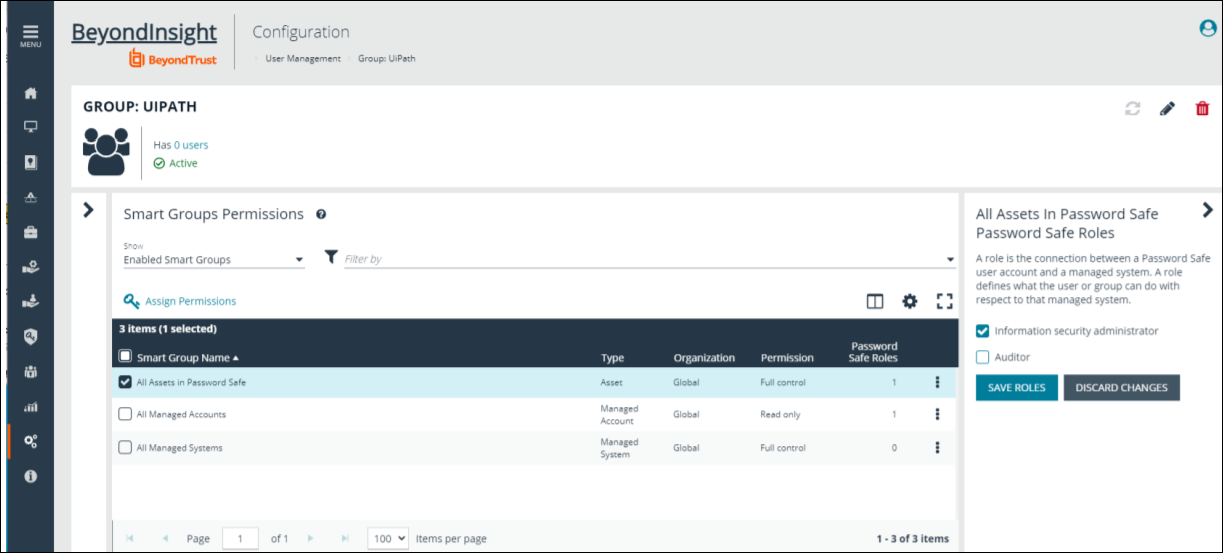
Task: Open the bar chart analytics sidebar icon
Action: point(30,407)
